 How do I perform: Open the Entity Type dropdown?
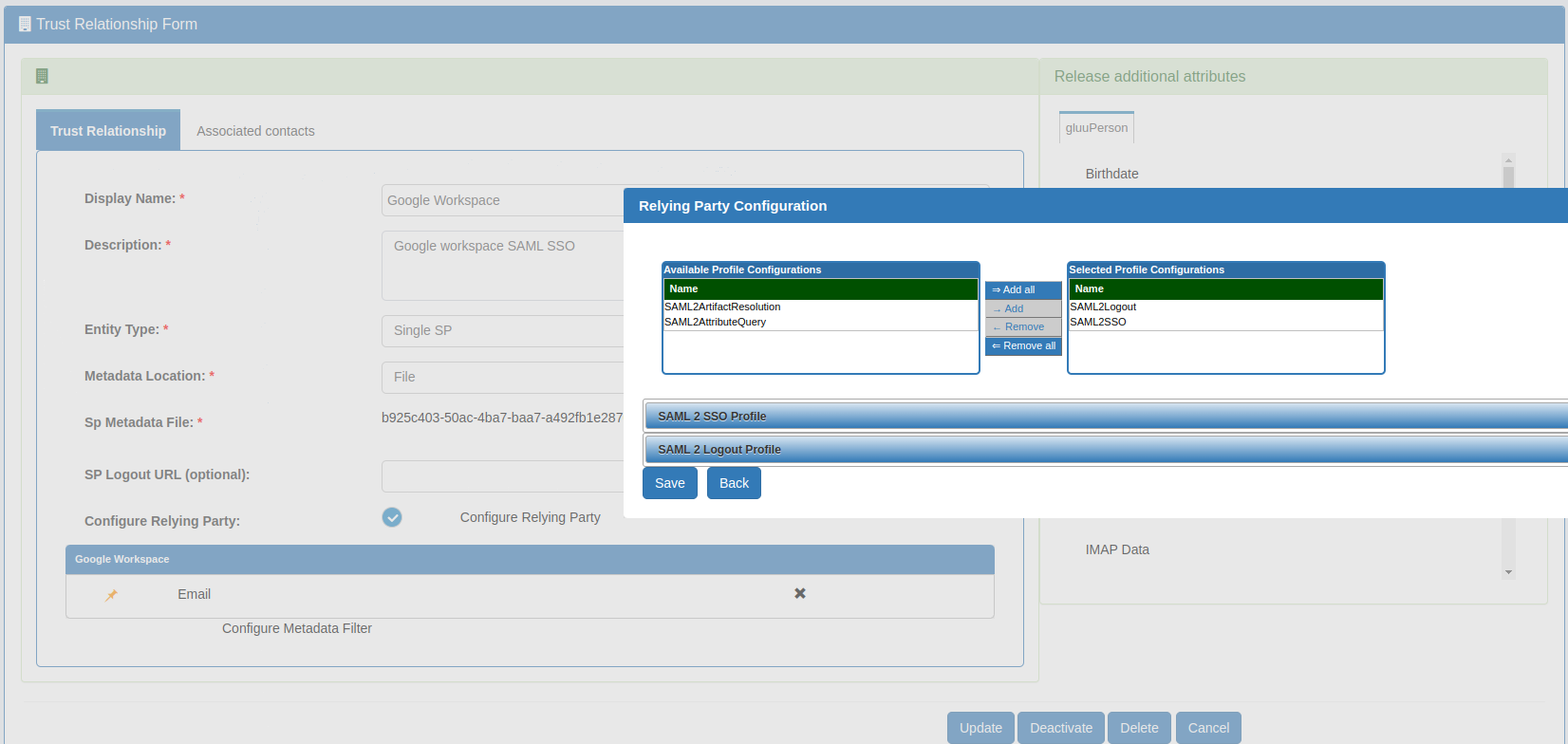coord(503,330)
